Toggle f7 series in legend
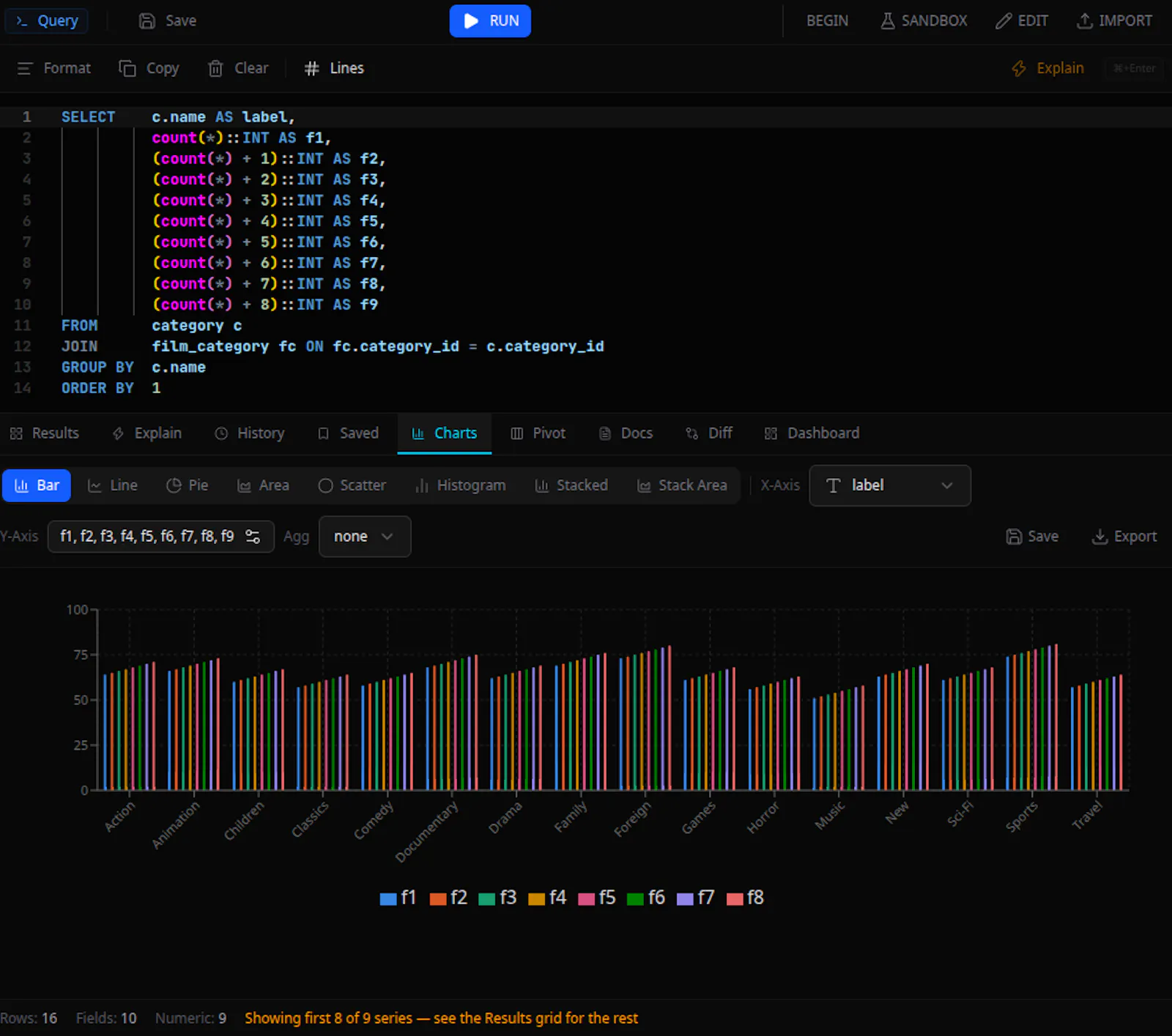 (x=696, y=898)
